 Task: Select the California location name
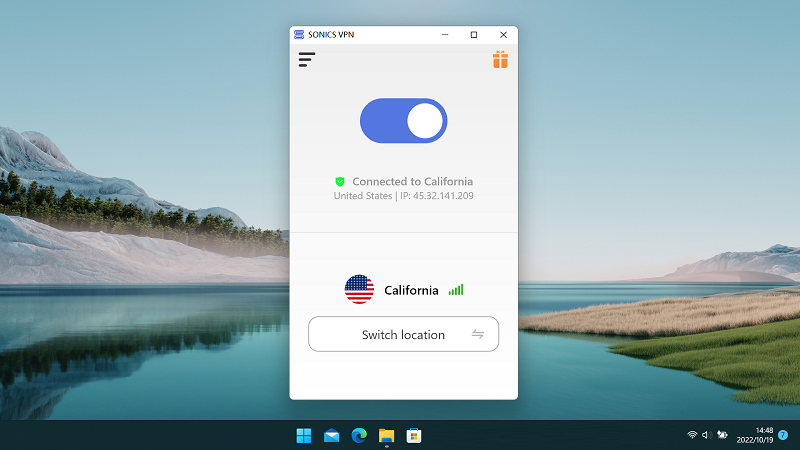(411, 290)
